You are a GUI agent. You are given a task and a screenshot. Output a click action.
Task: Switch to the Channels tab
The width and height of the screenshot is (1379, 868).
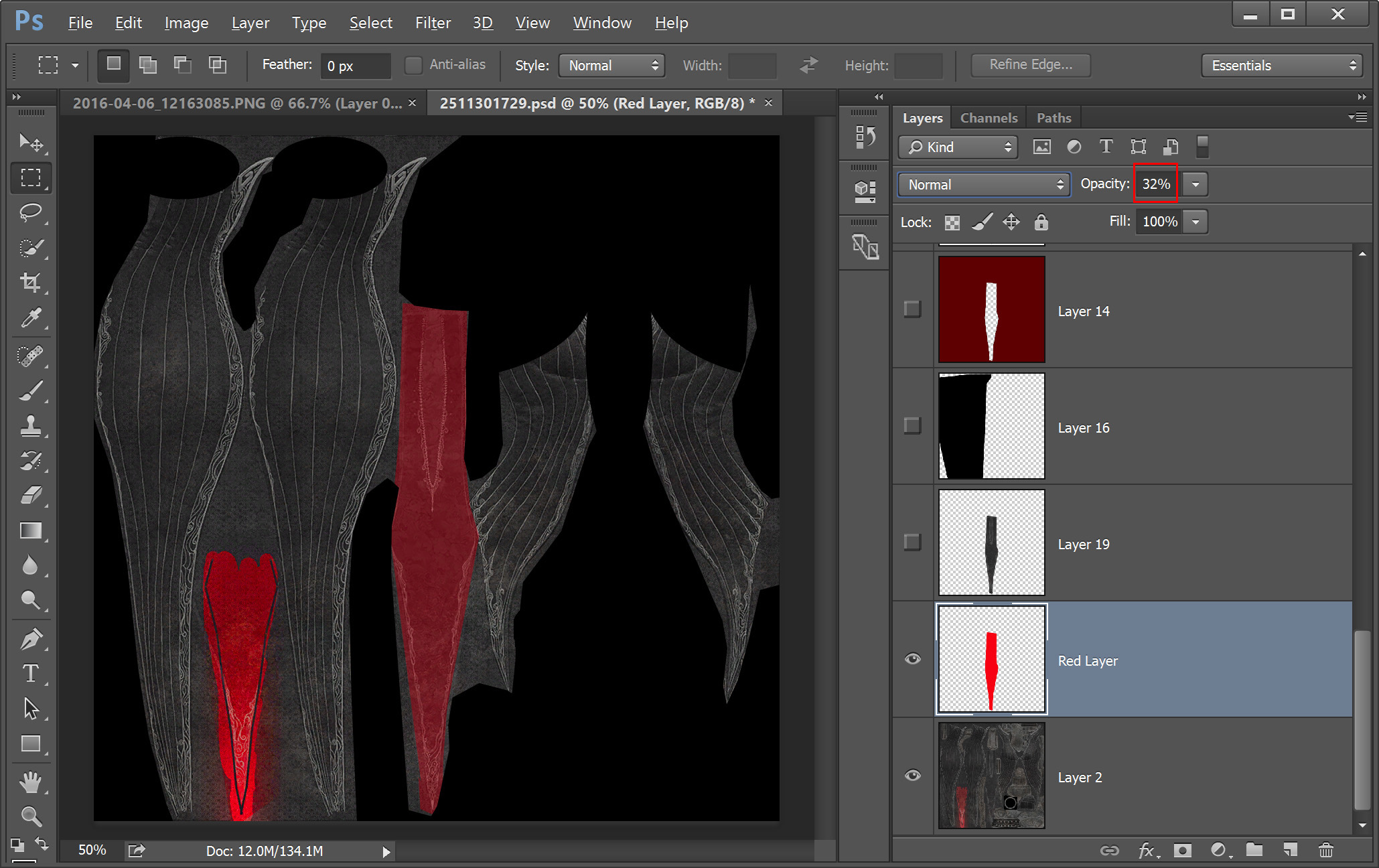989,118
